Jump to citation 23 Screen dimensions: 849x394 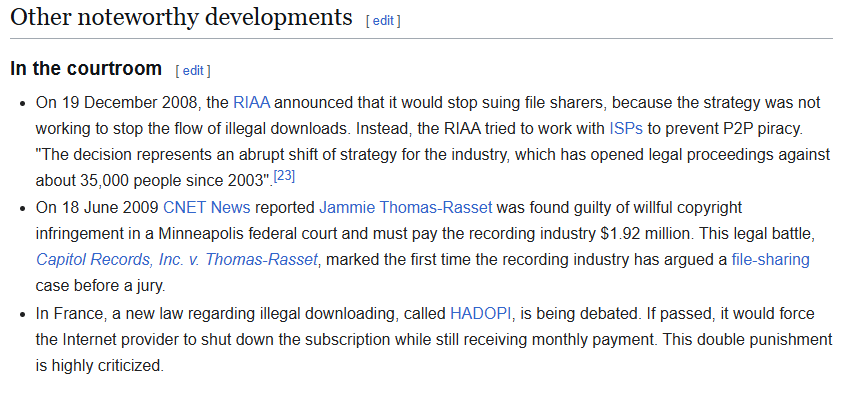tap(284, 176)
